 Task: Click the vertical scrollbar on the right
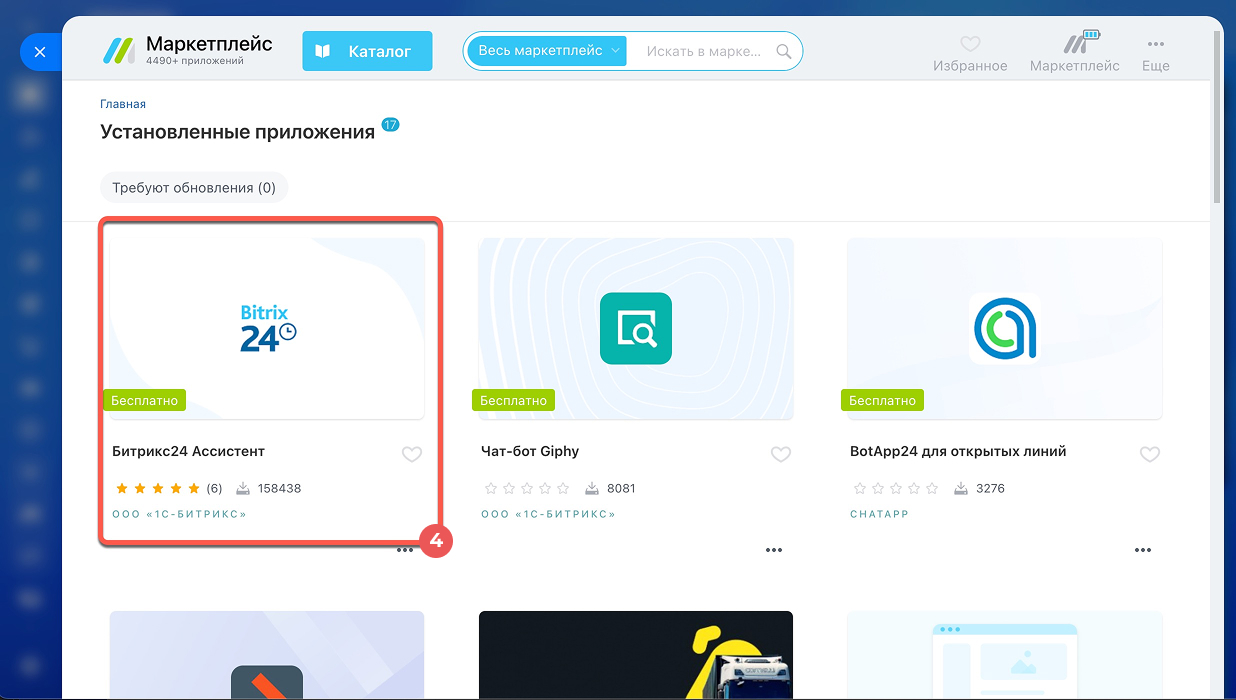point(1216,115)
